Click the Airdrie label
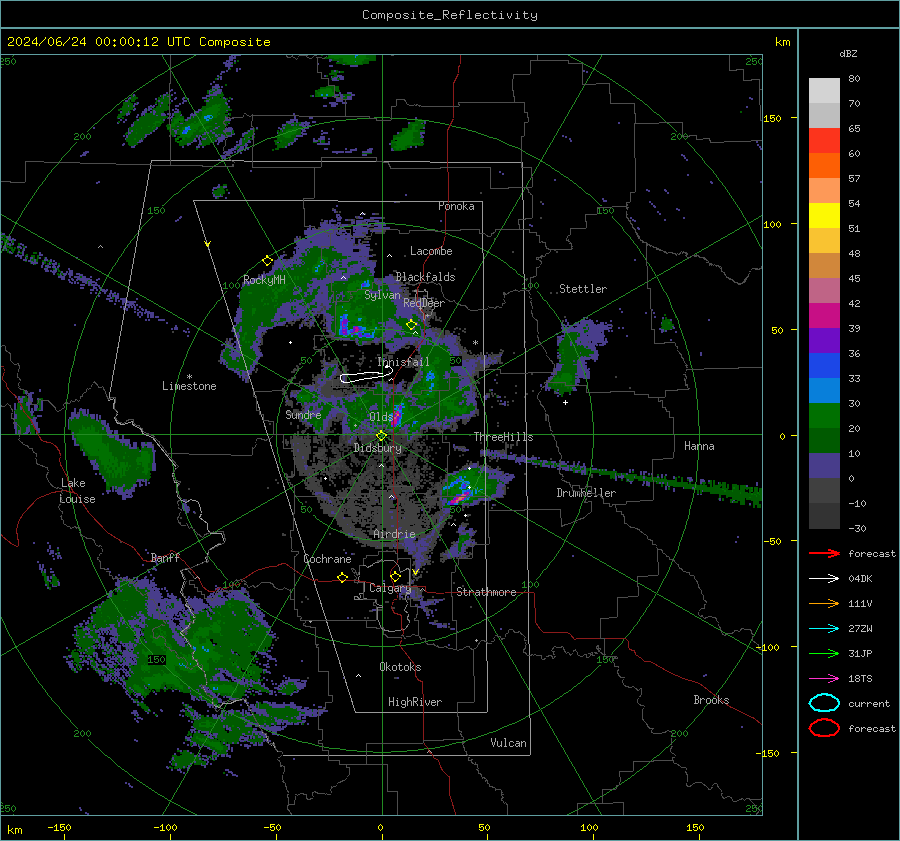Image resolution: width=900 pixels, height=841 pixels. [x=394, y=534]
